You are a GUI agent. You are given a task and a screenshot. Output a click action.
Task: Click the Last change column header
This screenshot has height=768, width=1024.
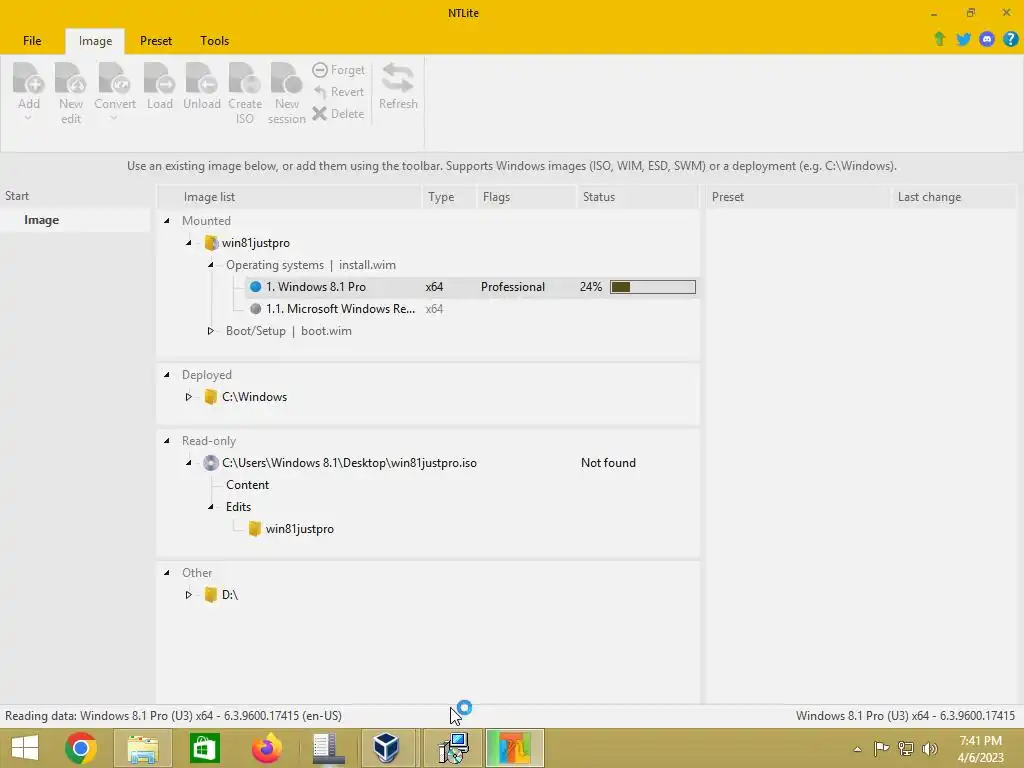point(954,197)
